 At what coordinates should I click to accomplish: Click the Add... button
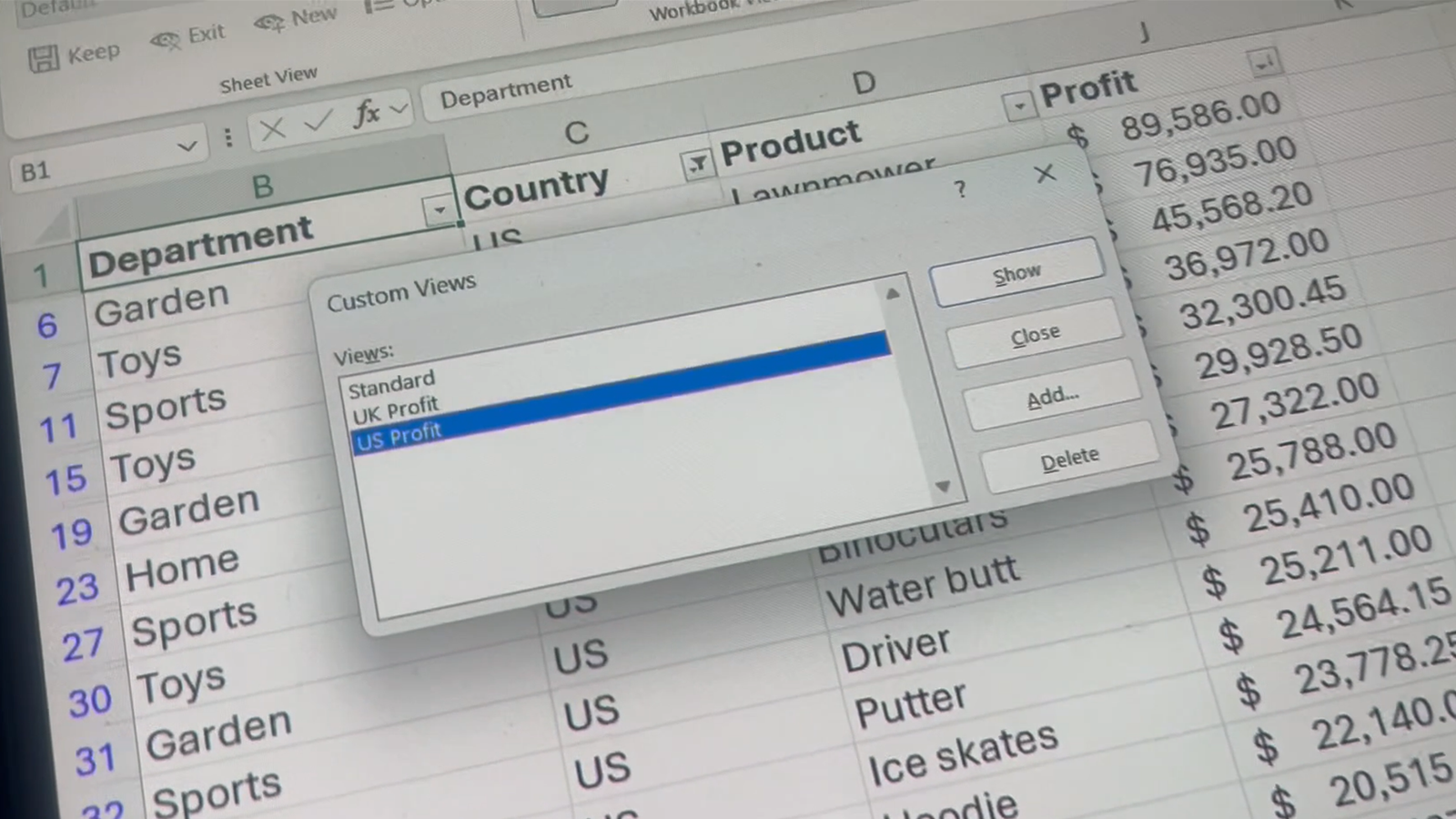pos(1052,396)
